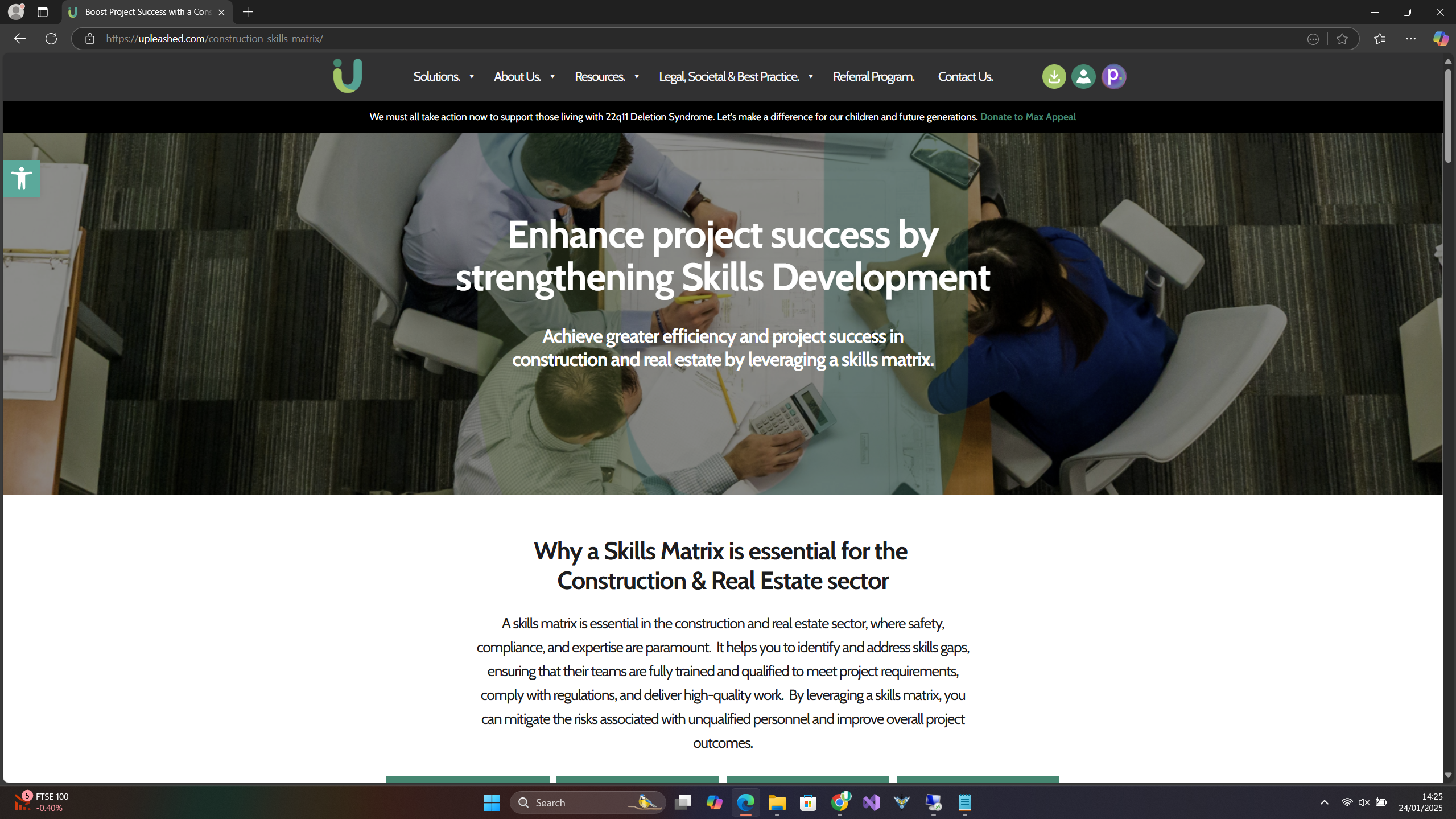Viewport: 1456px width, 819px height.
Task: Click the Referral Program link
Action: [873, 76]
